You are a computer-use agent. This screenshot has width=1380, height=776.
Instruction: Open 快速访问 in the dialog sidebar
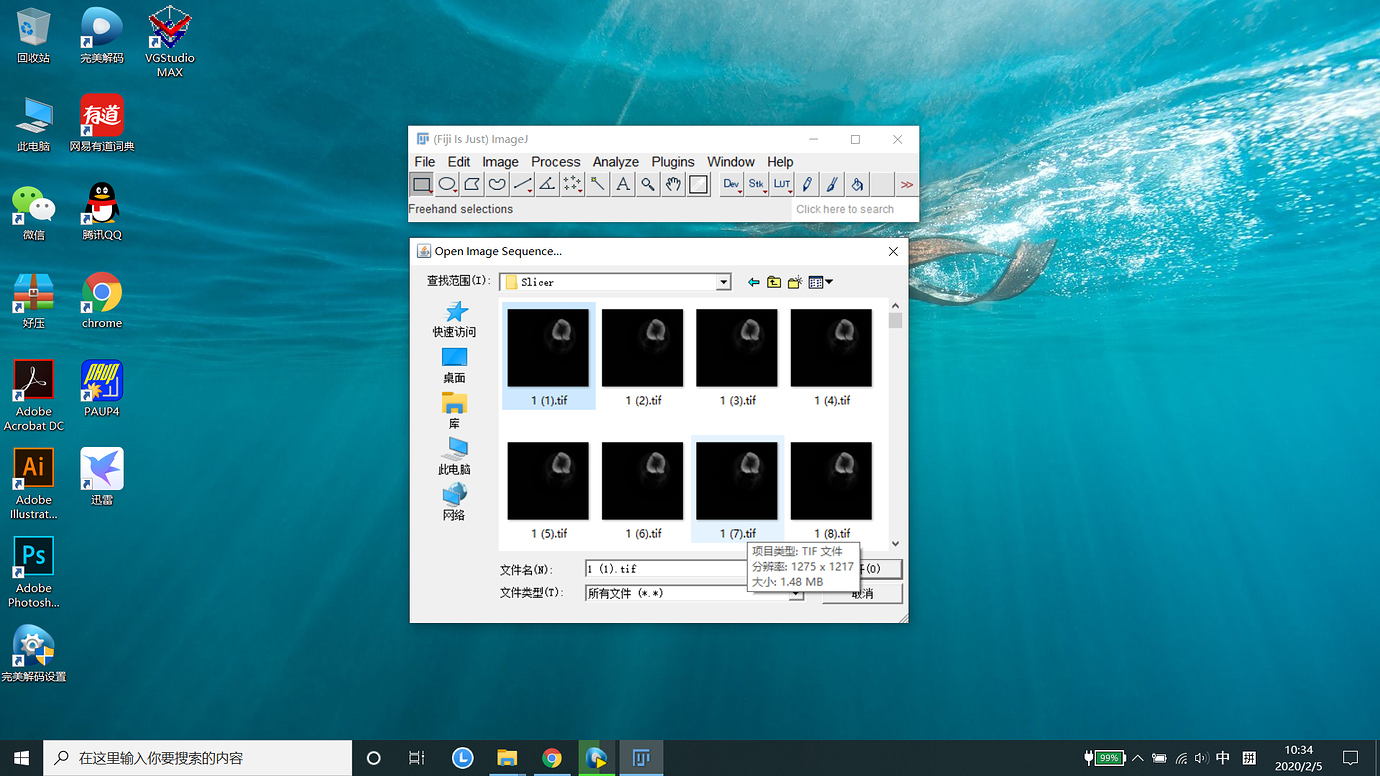point(454,319)
